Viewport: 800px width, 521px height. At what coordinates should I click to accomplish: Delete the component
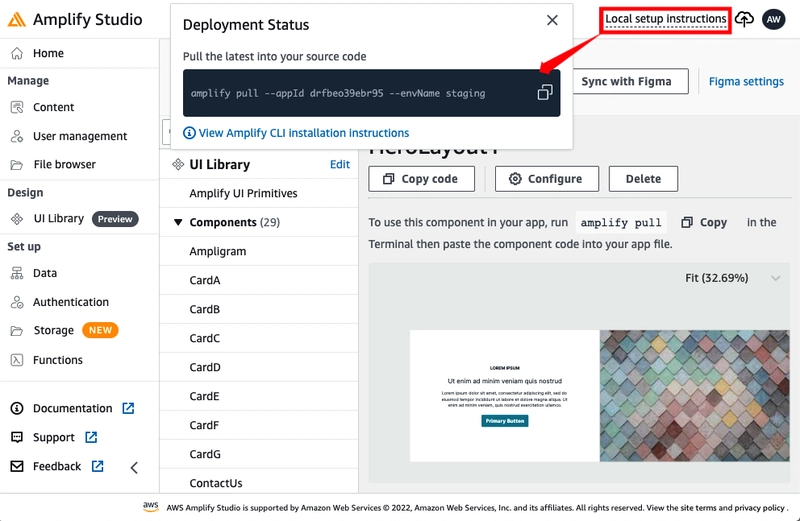click(643, 179)
